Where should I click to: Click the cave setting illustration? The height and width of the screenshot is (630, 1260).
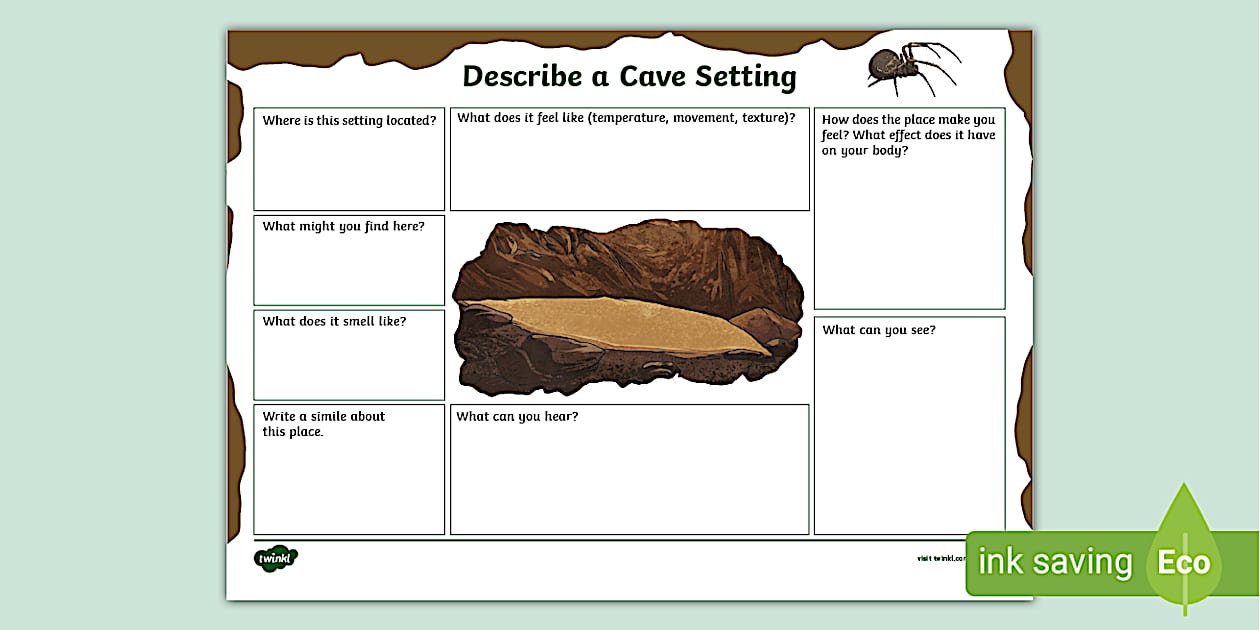click(630, 305)
